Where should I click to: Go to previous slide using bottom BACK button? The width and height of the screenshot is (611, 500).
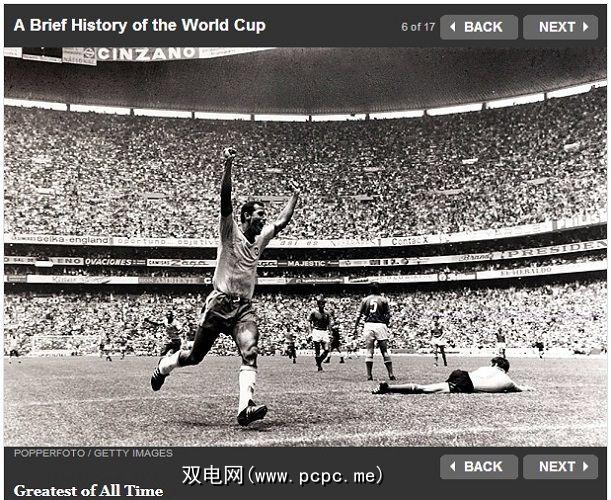click(479, 466)
